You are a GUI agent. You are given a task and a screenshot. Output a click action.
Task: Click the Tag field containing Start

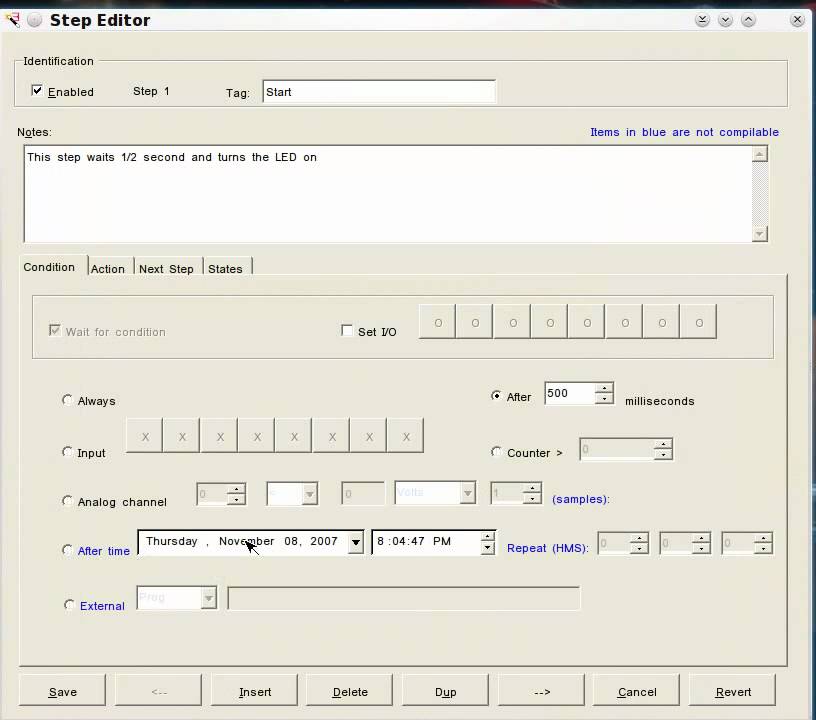379,92
